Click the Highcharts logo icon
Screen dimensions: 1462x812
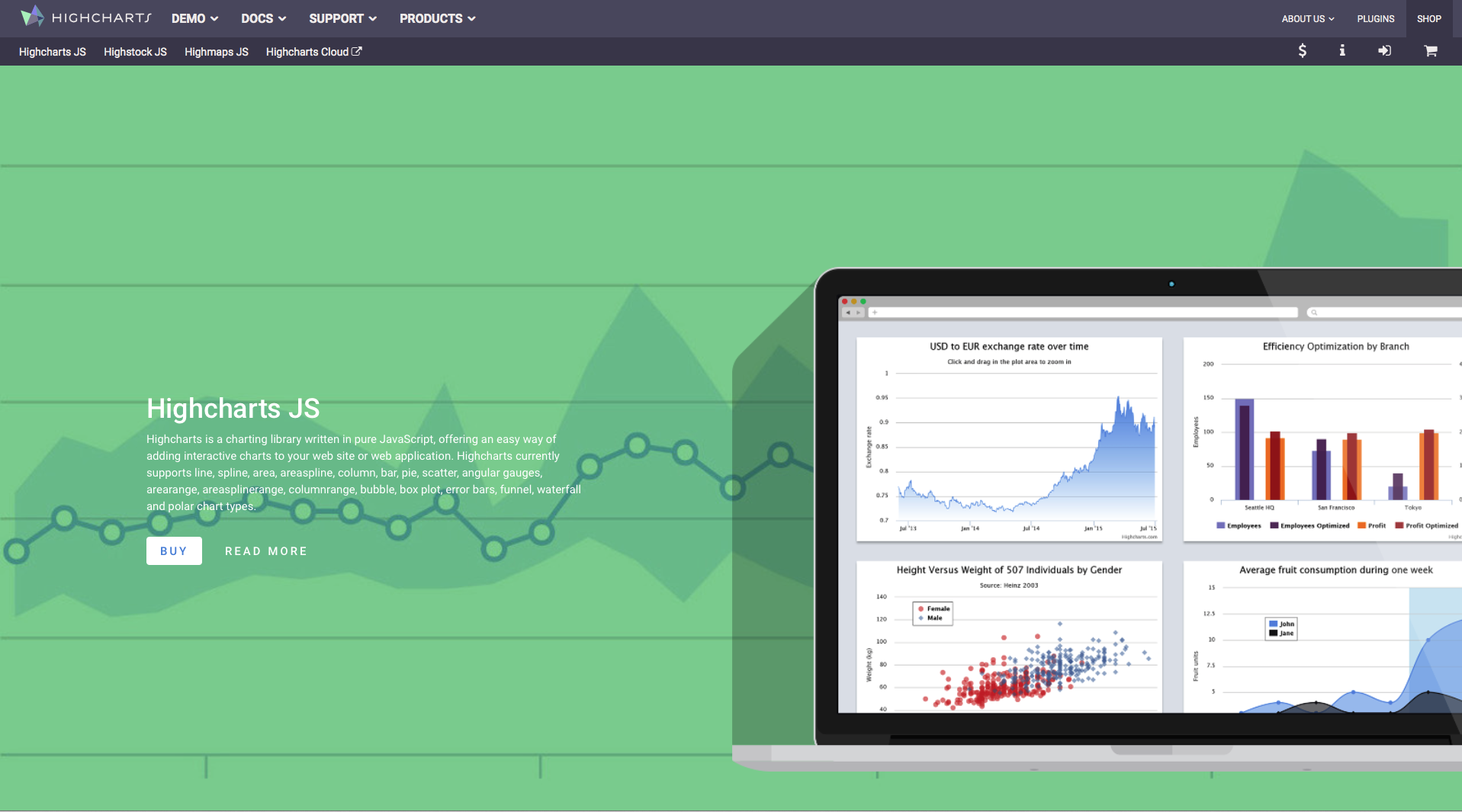32,16
